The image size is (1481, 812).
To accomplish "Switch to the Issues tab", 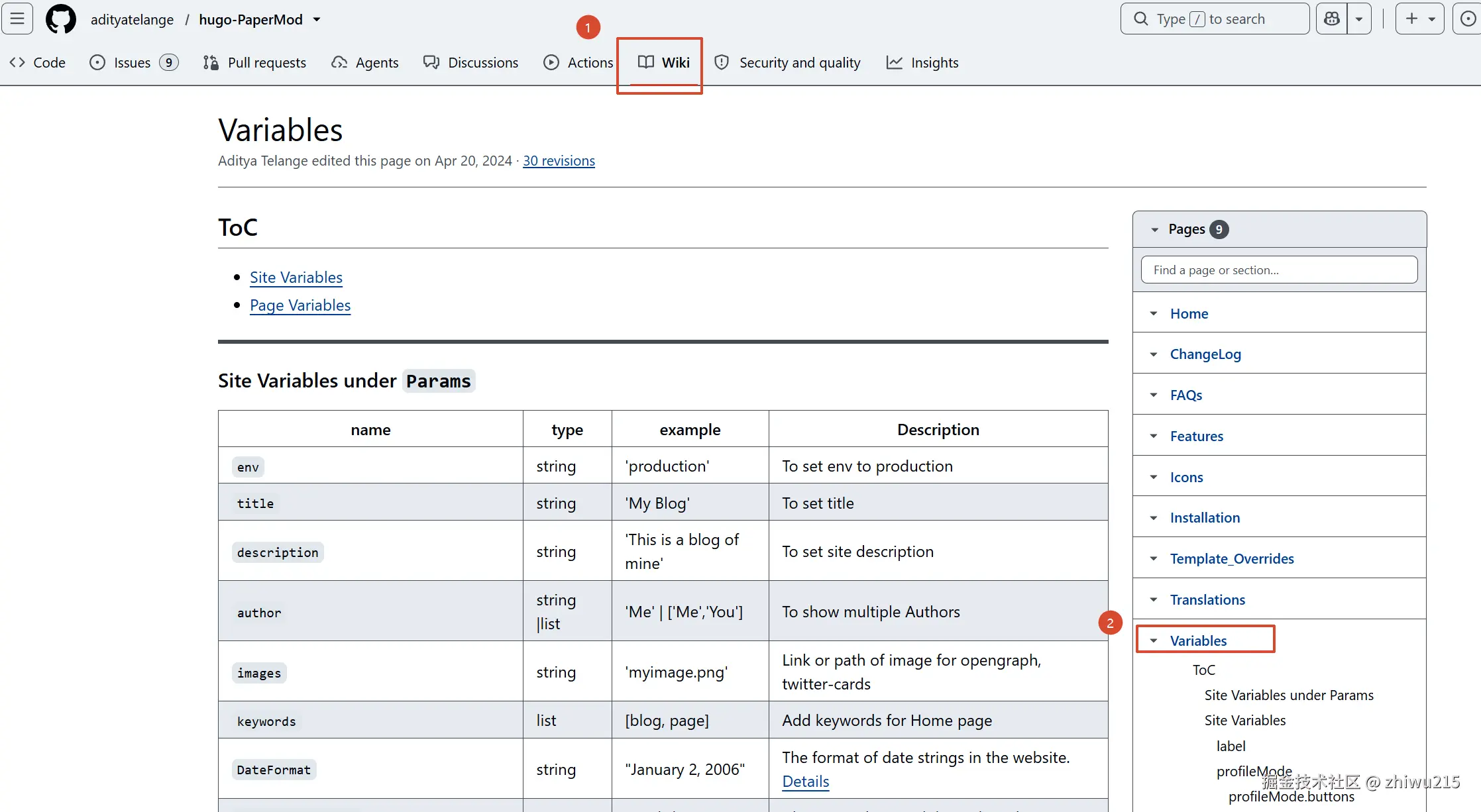I will pos(133,62).
